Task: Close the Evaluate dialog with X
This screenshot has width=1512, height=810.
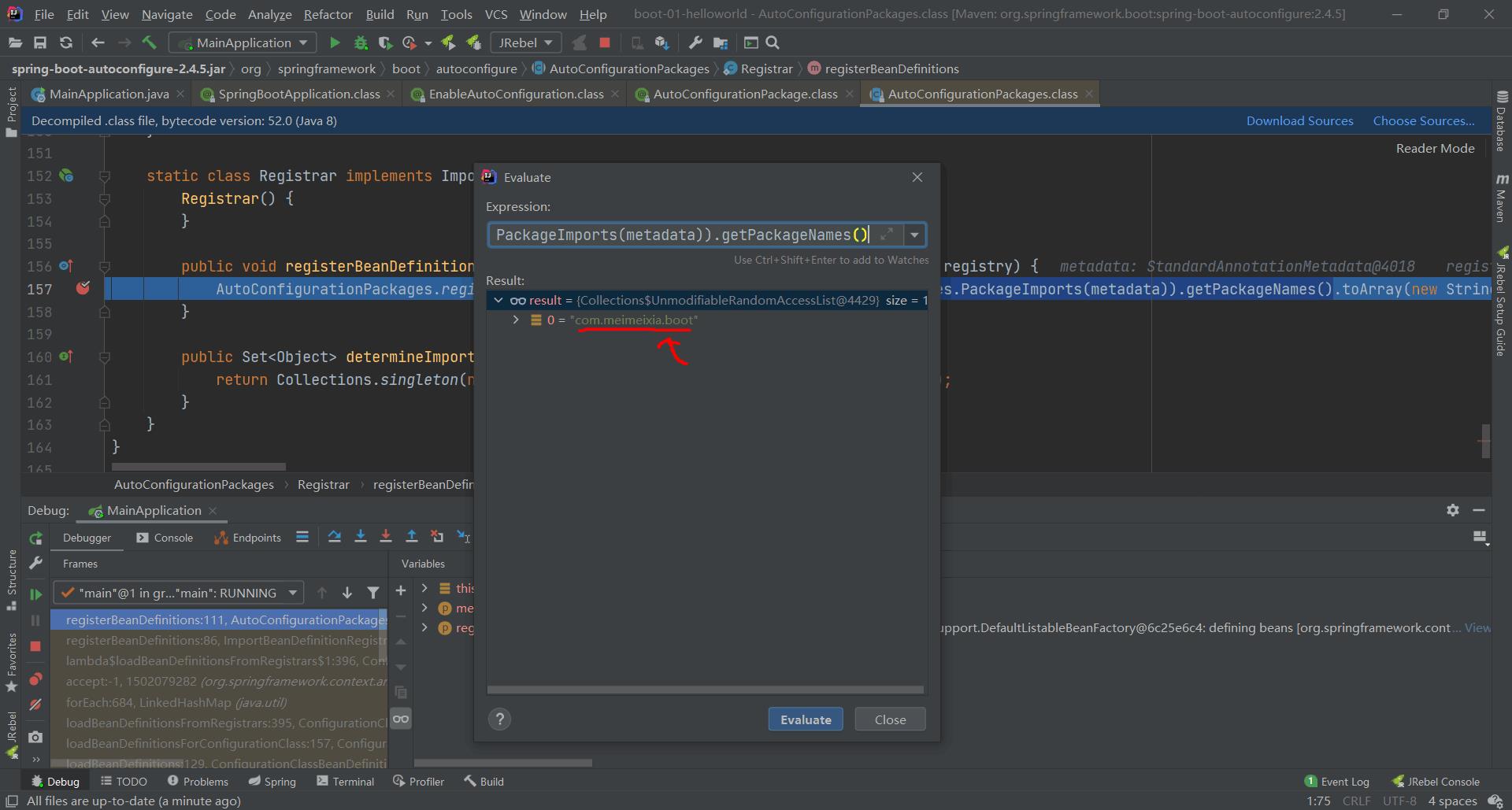Action: [917, 177]
